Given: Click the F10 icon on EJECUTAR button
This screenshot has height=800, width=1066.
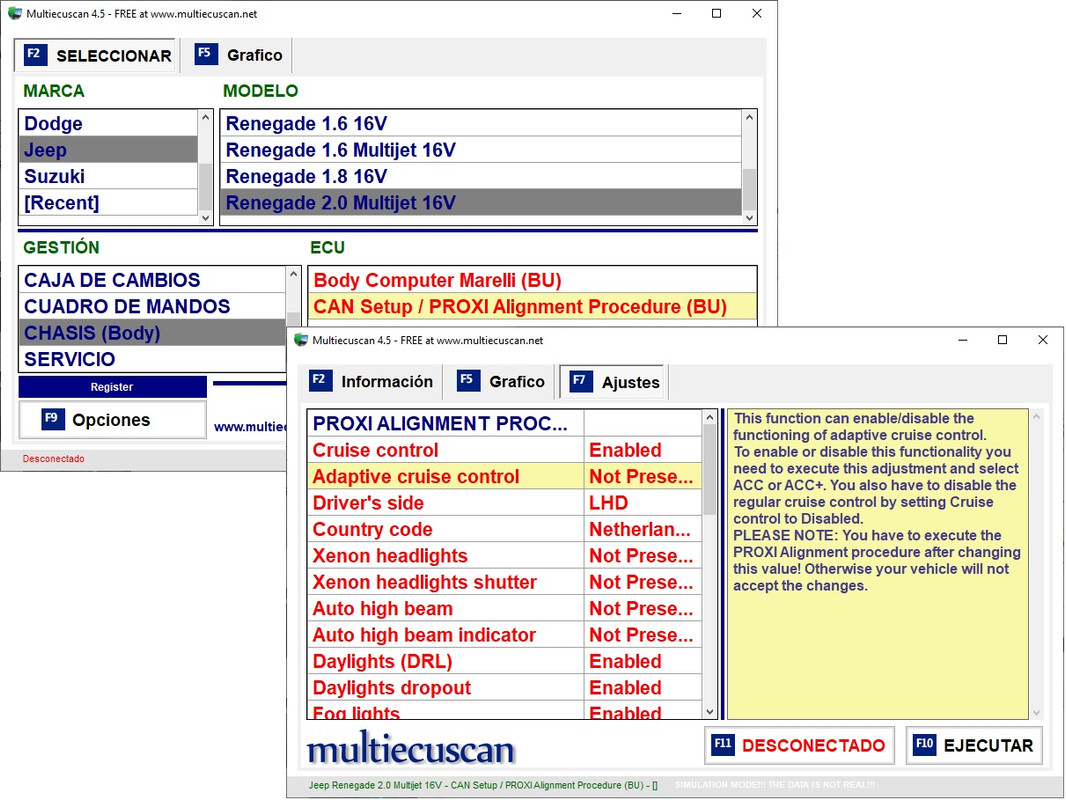Looking at the screenshot, I should click(925, 744).
